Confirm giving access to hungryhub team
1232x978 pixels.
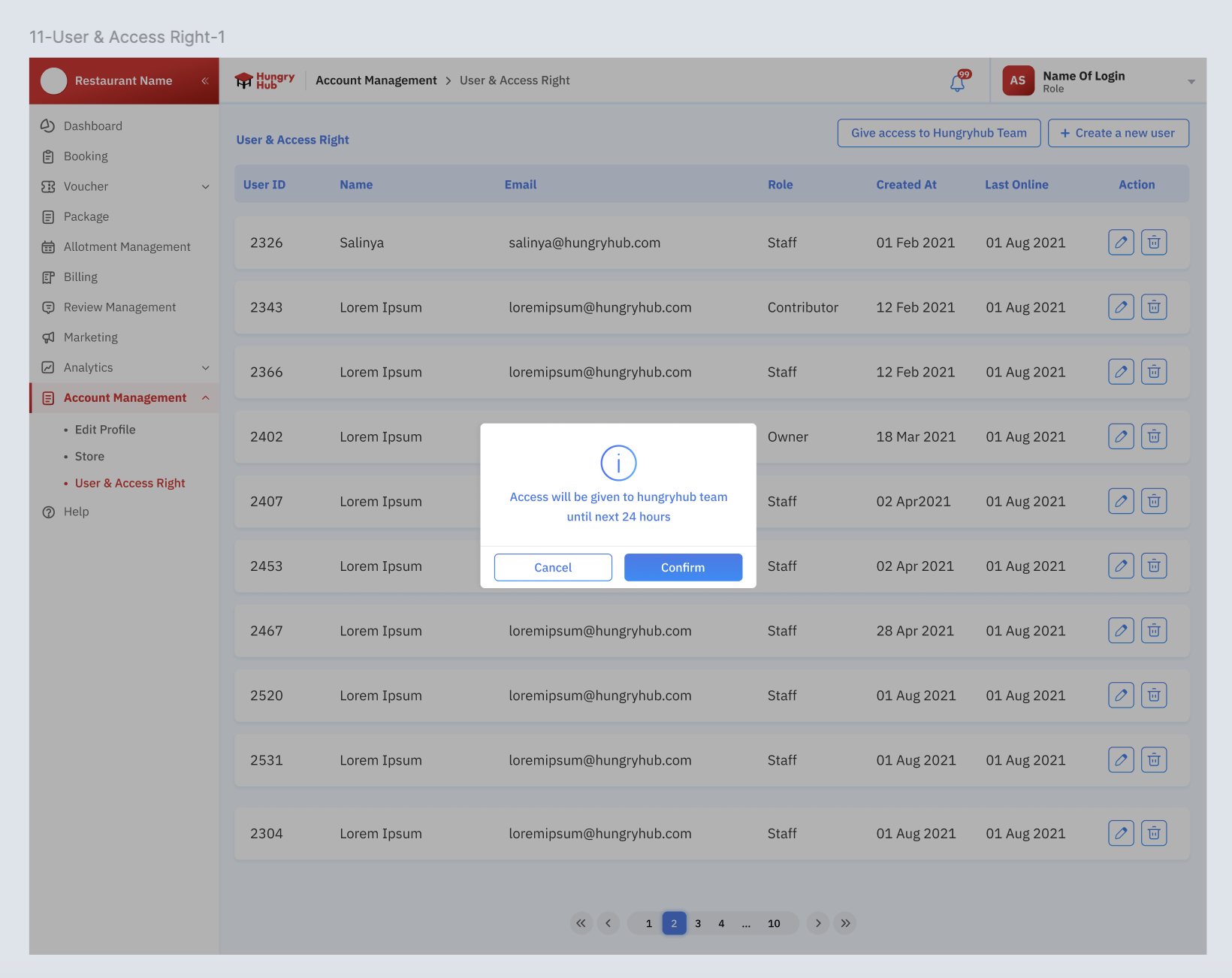683,568
